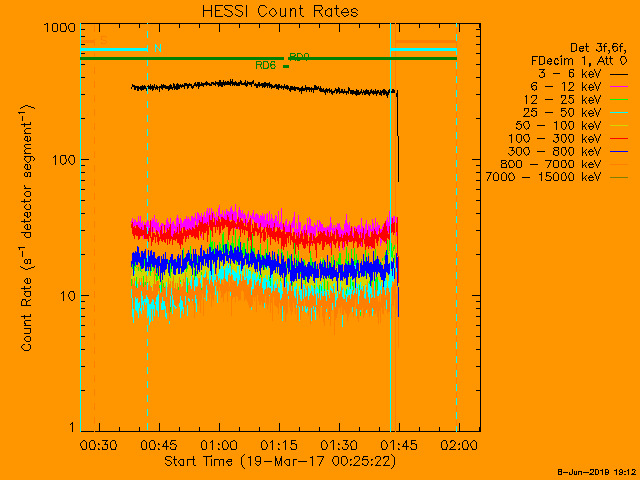Click the 'RD0' decimation marker label

pyautogui.click(x=299, y=57)
